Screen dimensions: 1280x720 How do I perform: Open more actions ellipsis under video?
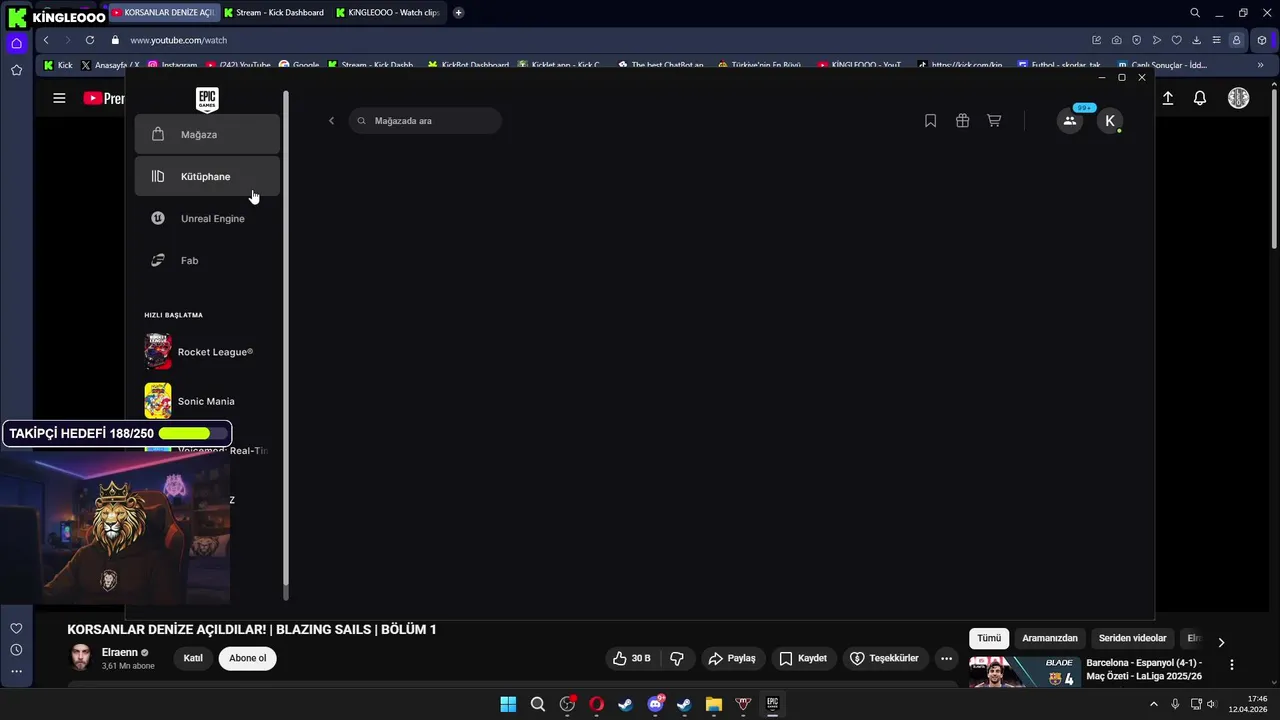(946, 658)
